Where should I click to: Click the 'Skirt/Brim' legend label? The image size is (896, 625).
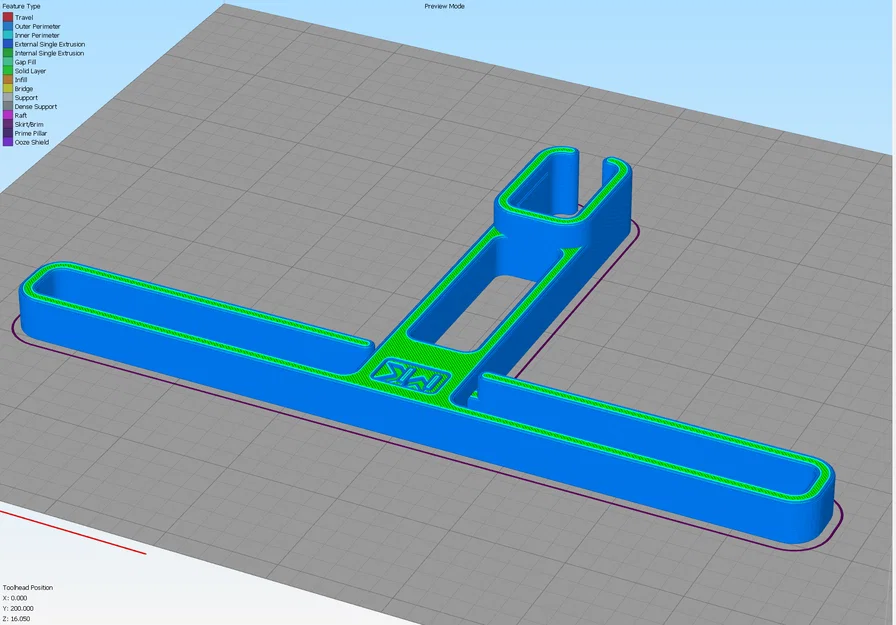pos(29,124)
